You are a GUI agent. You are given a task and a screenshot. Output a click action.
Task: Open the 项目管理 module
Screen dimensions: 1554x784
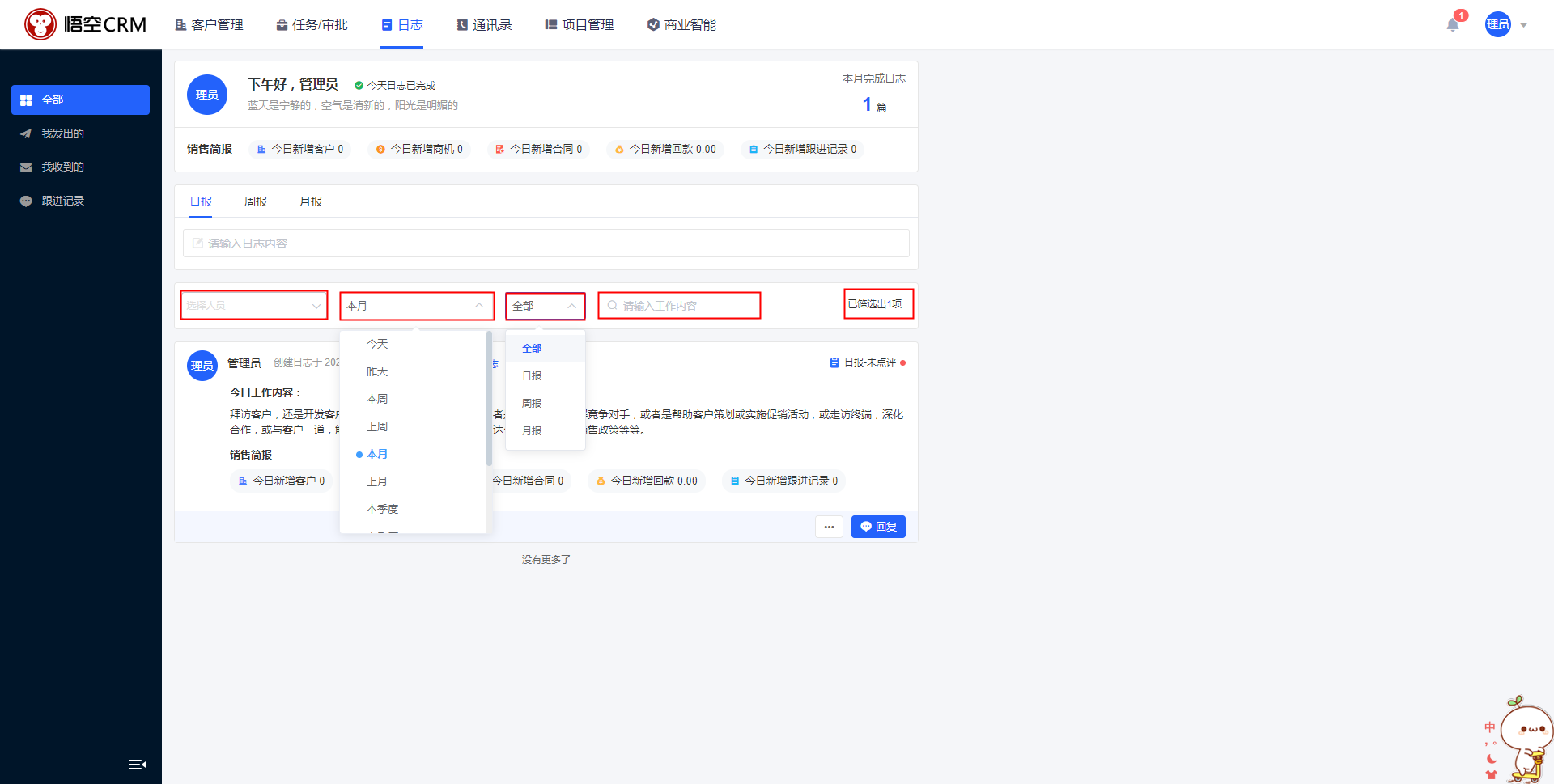coord(580,25)
